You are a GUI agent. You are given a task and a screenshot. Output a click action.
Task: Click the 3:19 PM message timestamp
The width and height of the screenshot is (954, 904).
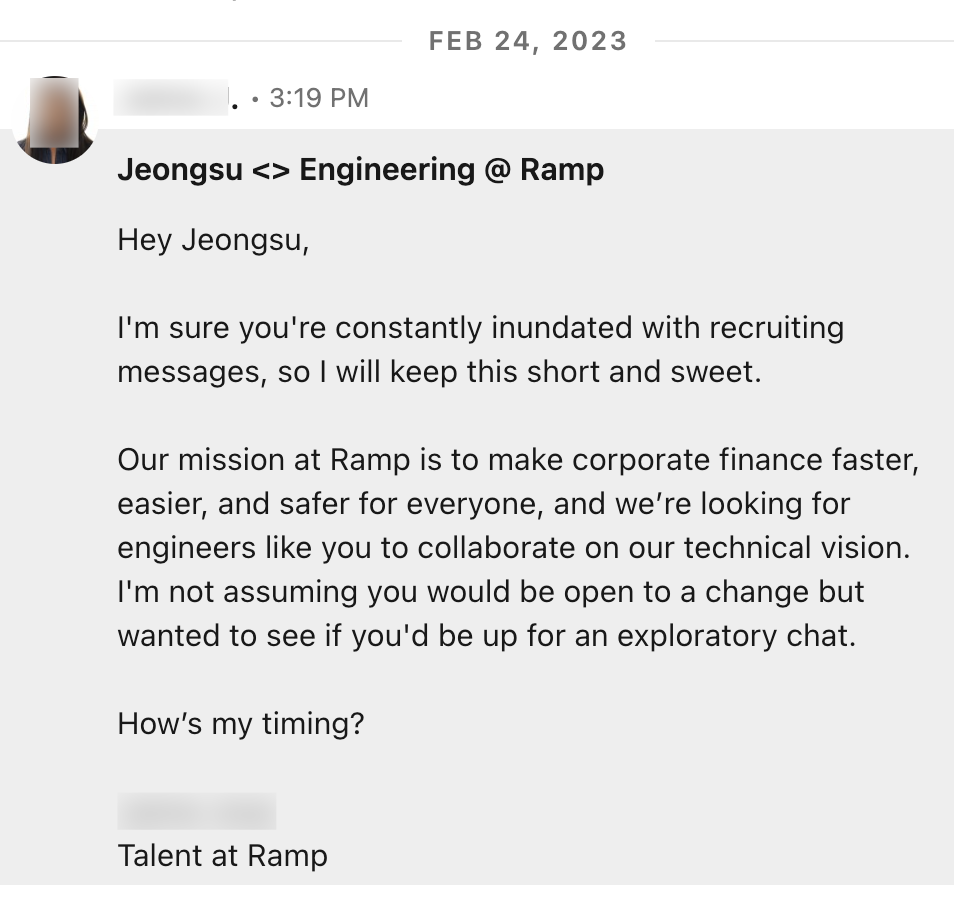[x=319, y=98]
